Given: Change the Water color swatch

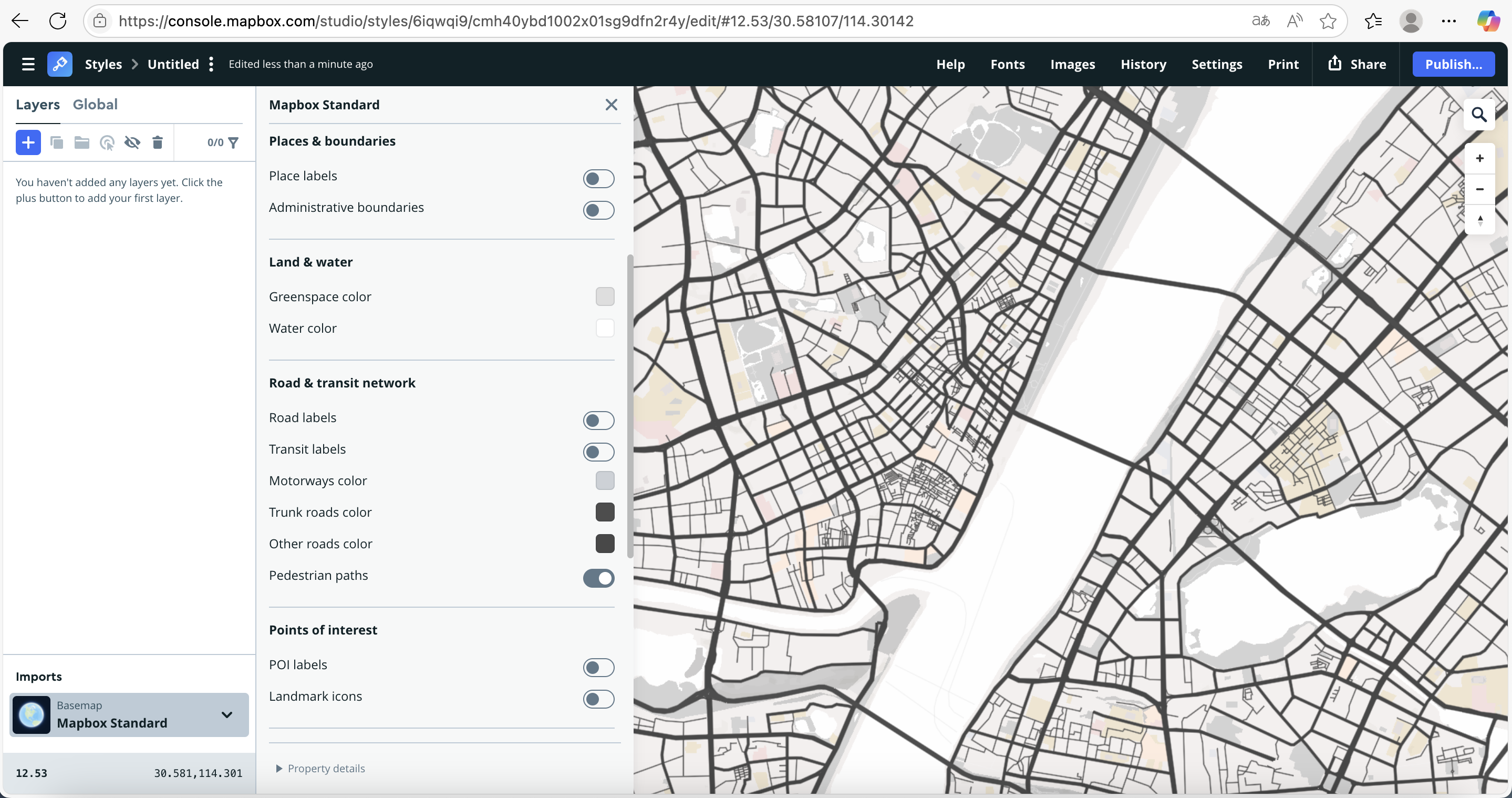Looking at the screenshot, I should (x=605, y=328).
